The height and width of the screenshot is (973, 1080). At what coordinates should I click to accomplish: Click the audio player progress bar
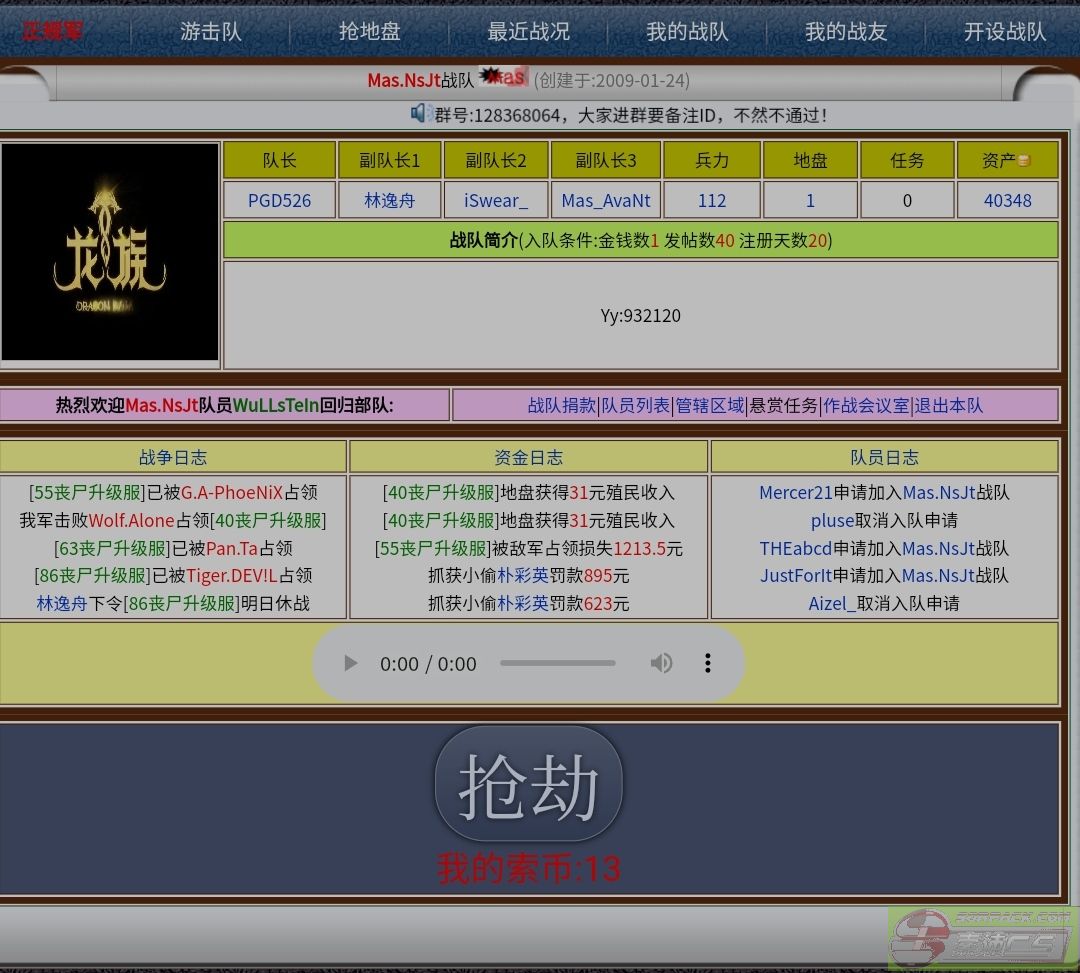point(558,663)
